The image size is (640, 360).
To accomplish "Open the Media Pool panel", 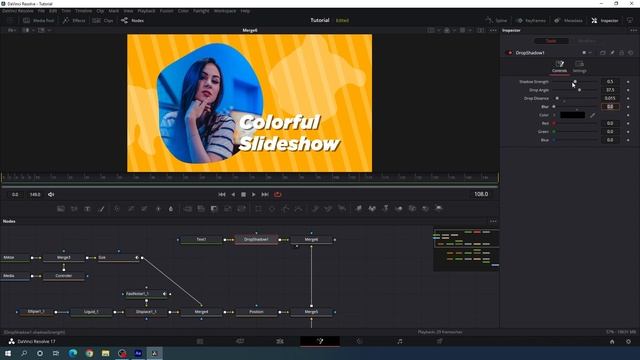I will click(x=39, y=20).
